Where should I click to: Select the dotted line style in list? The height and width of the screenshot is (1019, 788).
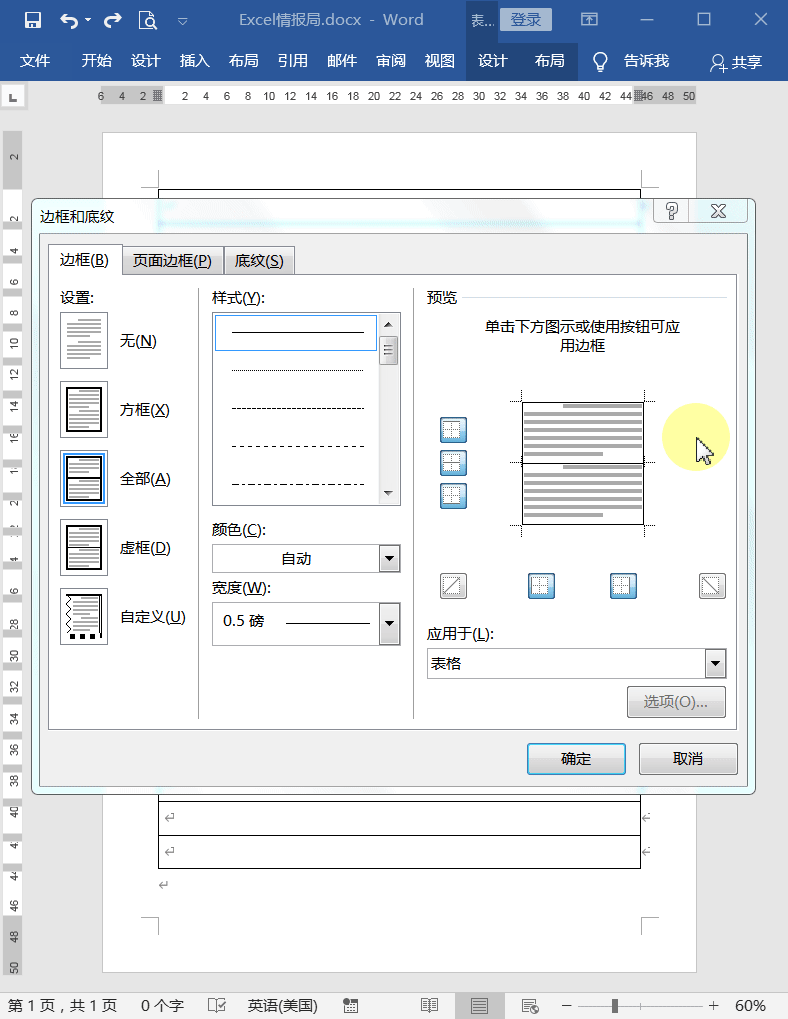coord(297,370)
